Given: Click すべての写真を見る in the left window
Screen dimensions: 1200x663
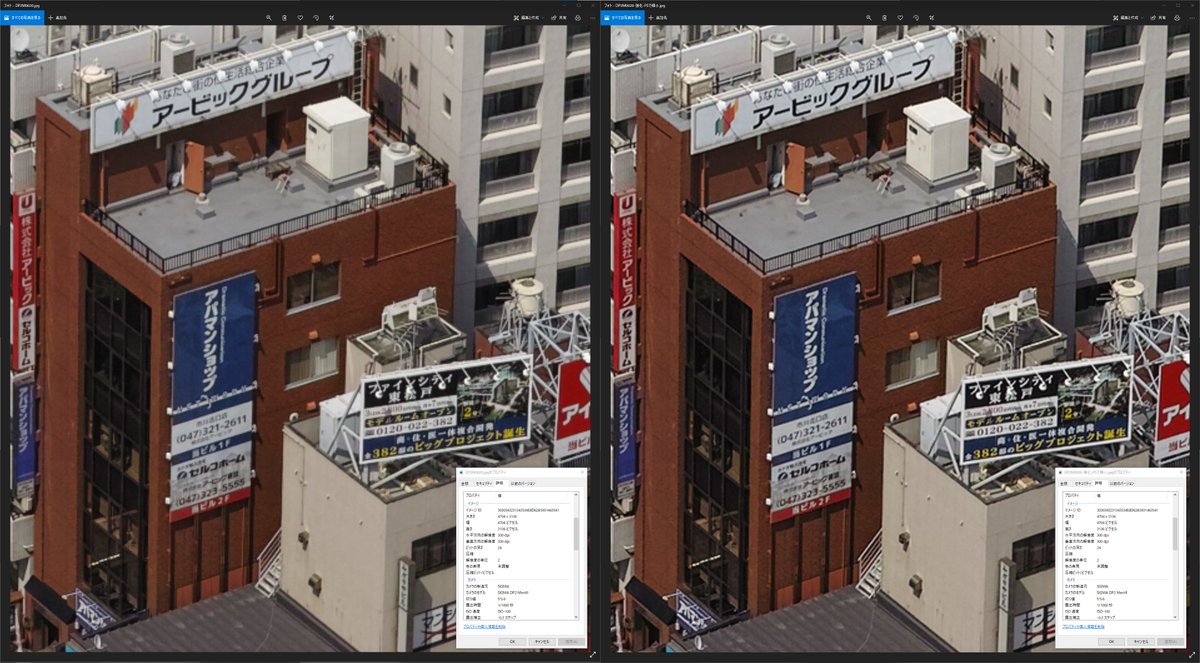Looking at the screenshot, I should pyautogui.click(x=22, y=18).
